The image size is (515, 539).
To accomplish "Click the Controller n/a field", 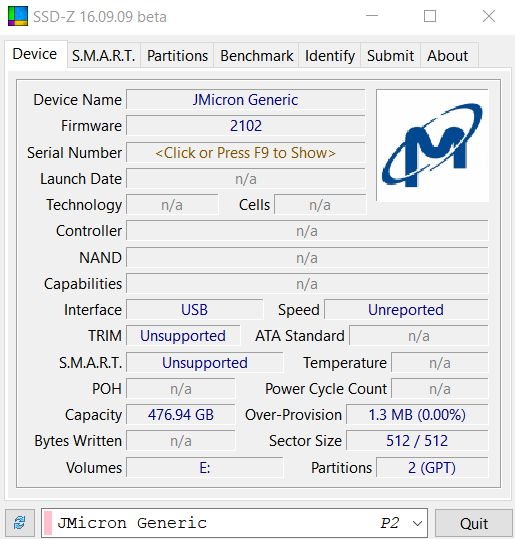I will tap(307, 231).
